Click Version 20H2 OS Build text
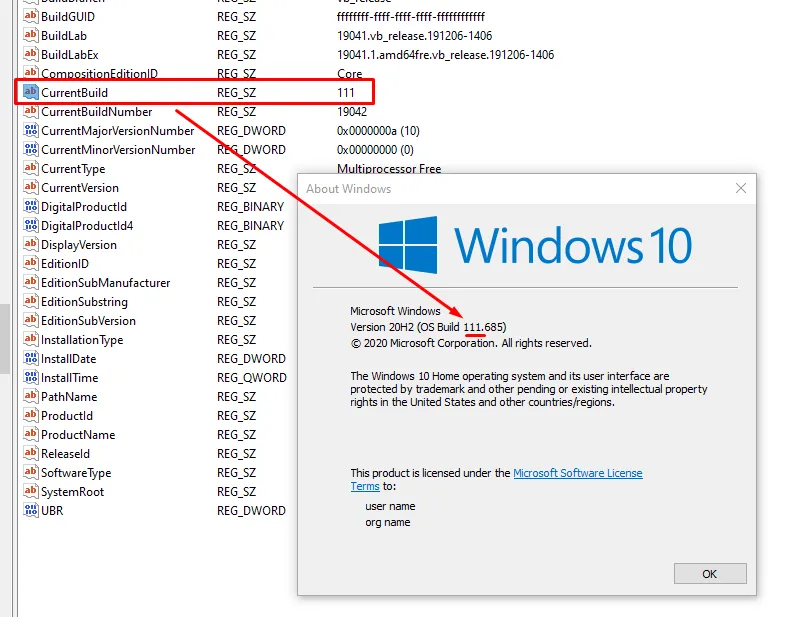The width and height of the screenshot is (798, 617). (x=428, y=327)
